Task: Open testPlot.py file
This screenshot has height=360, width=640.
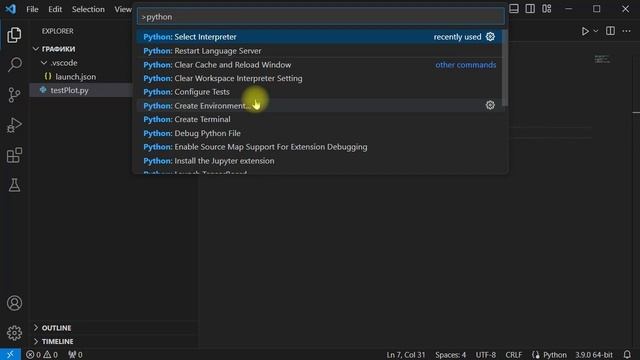Action: point(81,90)
